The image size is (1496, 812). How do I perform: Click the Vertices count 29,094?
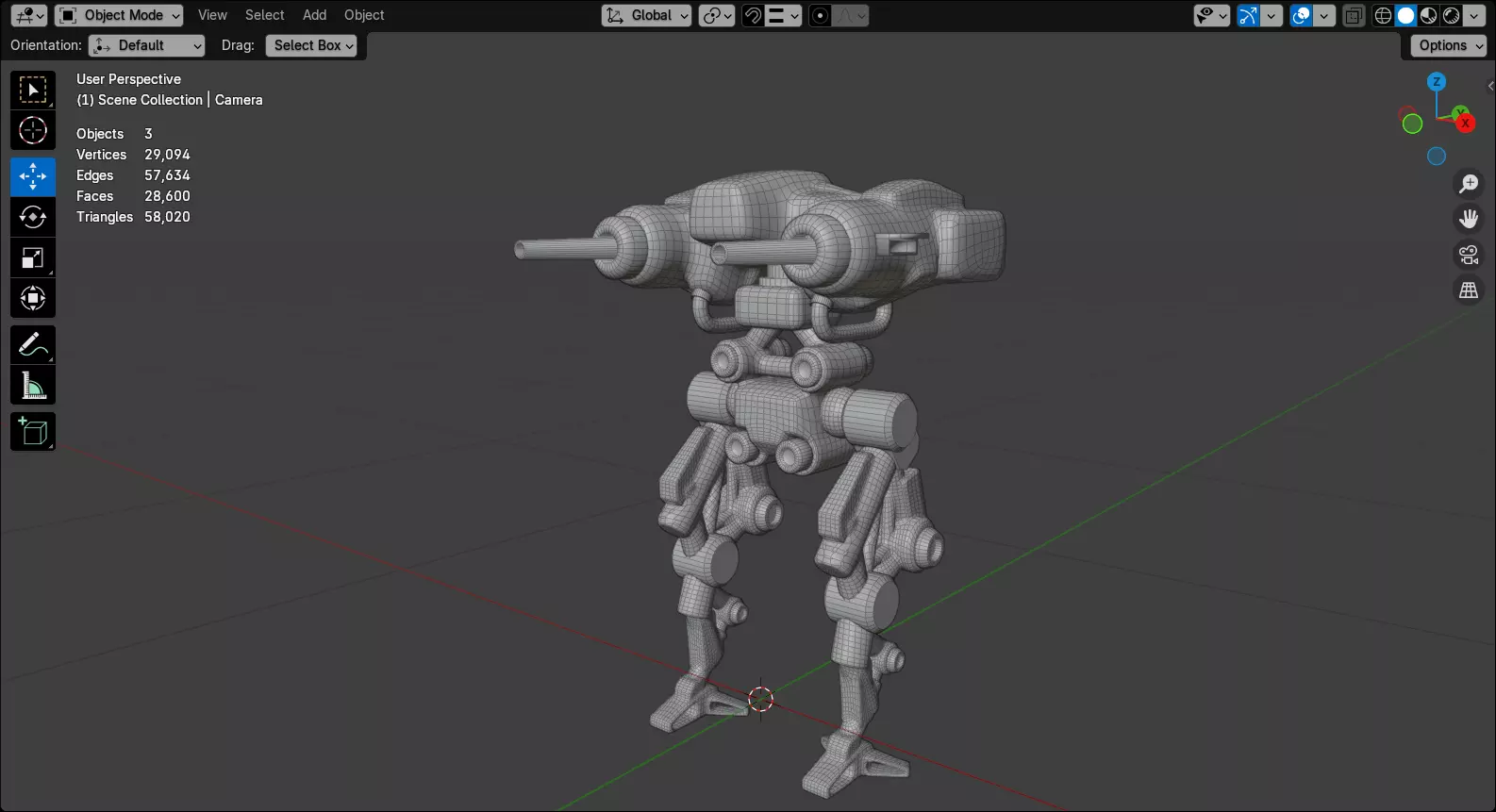click(167, 155)
